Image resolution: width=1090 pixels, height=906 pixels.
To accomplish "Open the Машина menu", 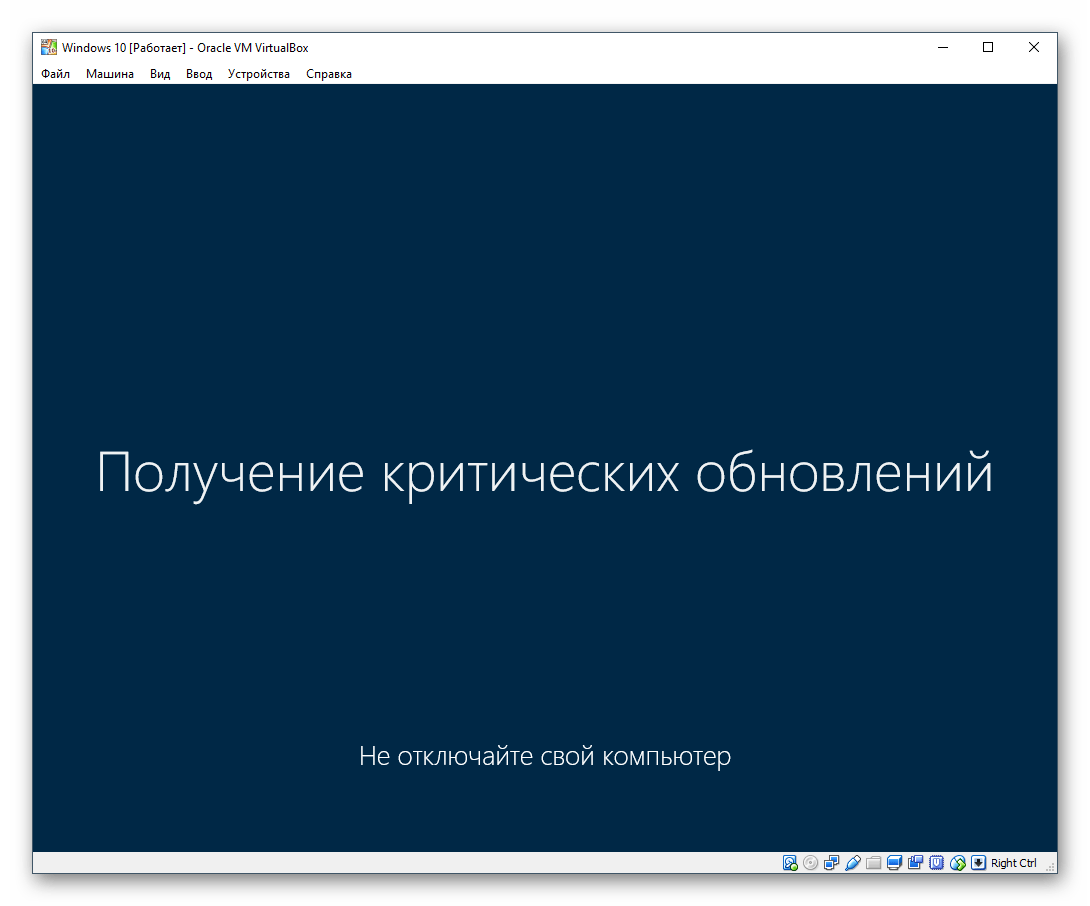I will (x=110, y=74).
